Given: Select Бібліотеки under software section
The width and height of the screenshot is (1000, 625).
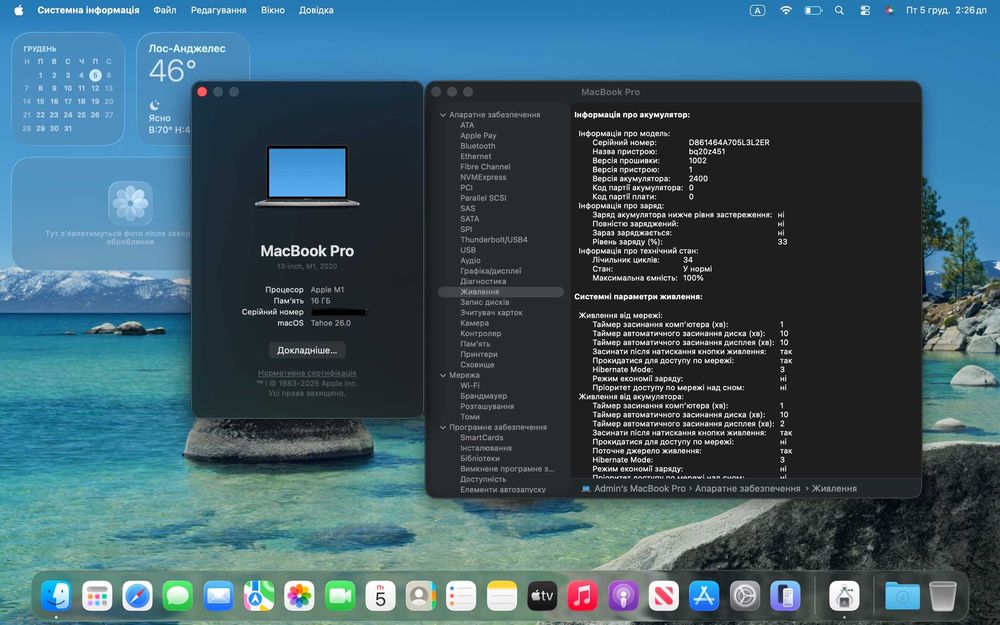Looking at the screenshot, I should 480,459.
